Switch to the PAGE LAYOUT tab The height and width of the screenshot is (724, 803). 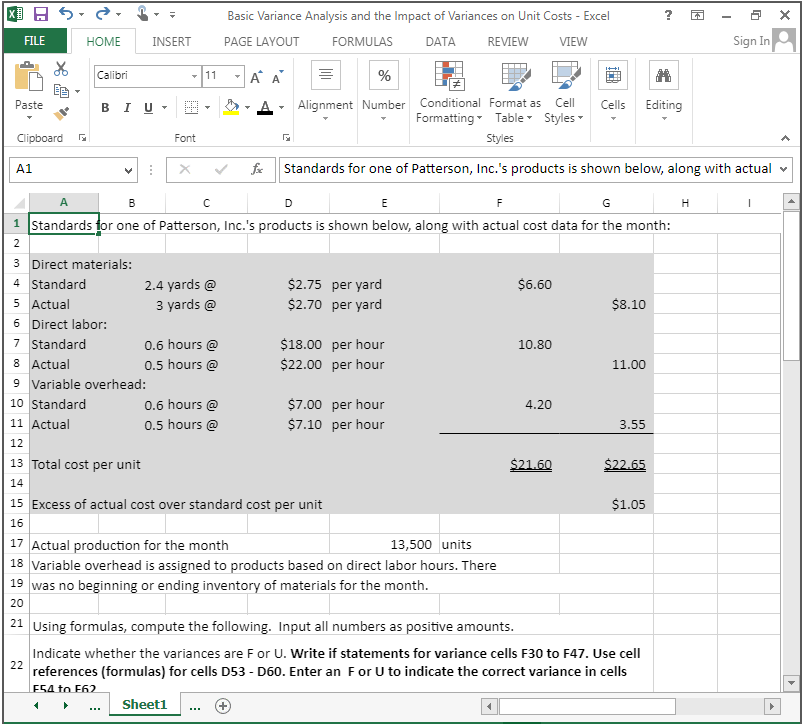click(262, 41)
